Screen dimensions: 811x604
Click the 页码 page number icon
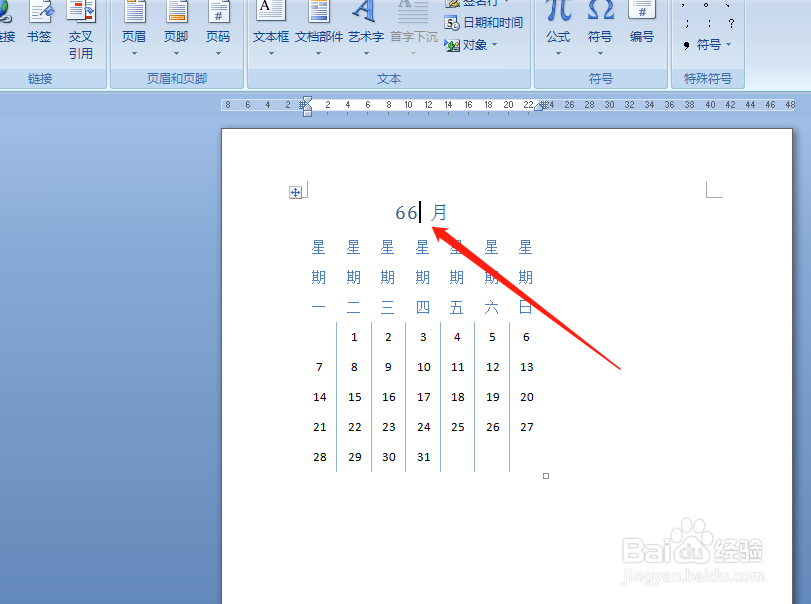pos(218,13)
